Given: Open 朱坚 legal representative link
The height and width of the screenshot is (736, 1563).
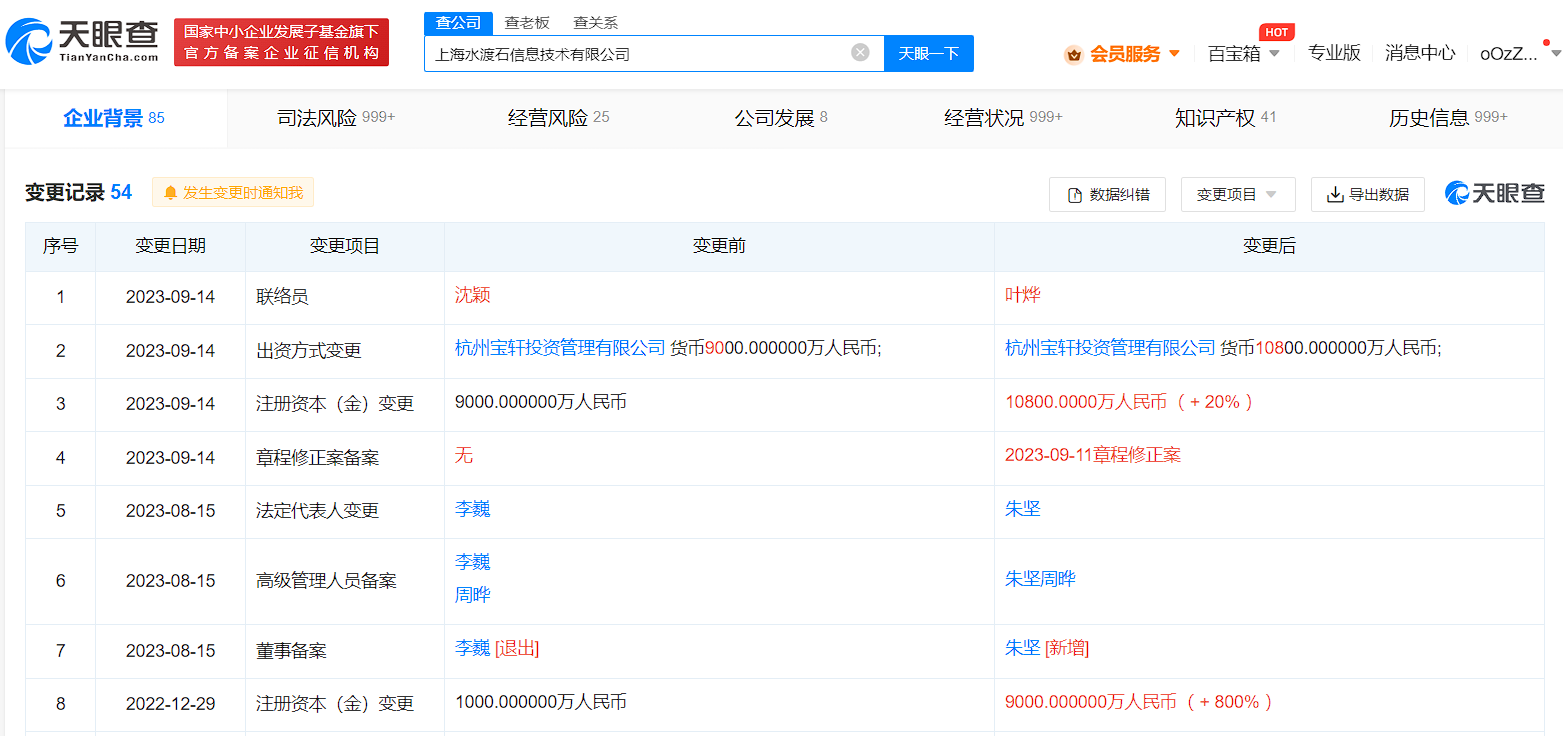Looking at the screenshot, I should click(x=1022, y=509).
